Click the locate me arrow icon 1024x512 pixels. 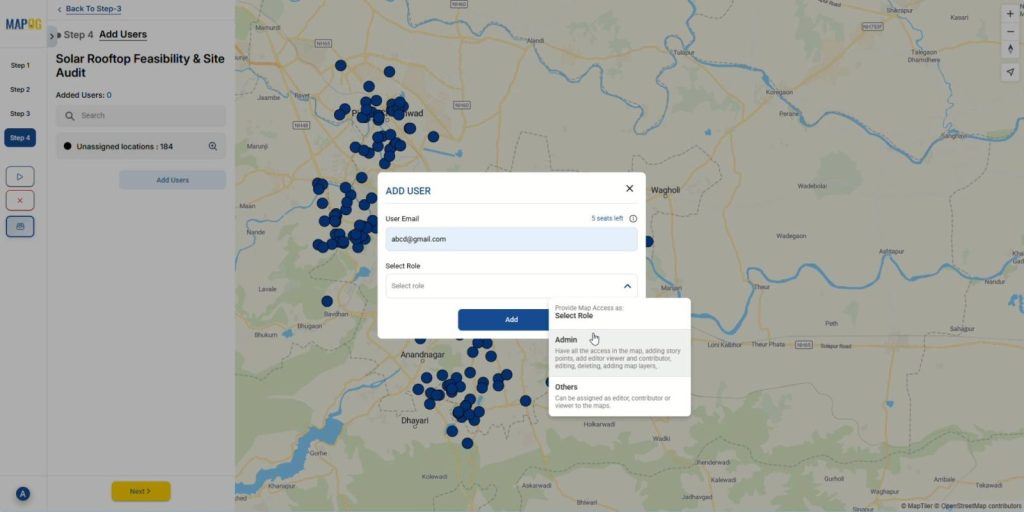(x=1010, y=72)
